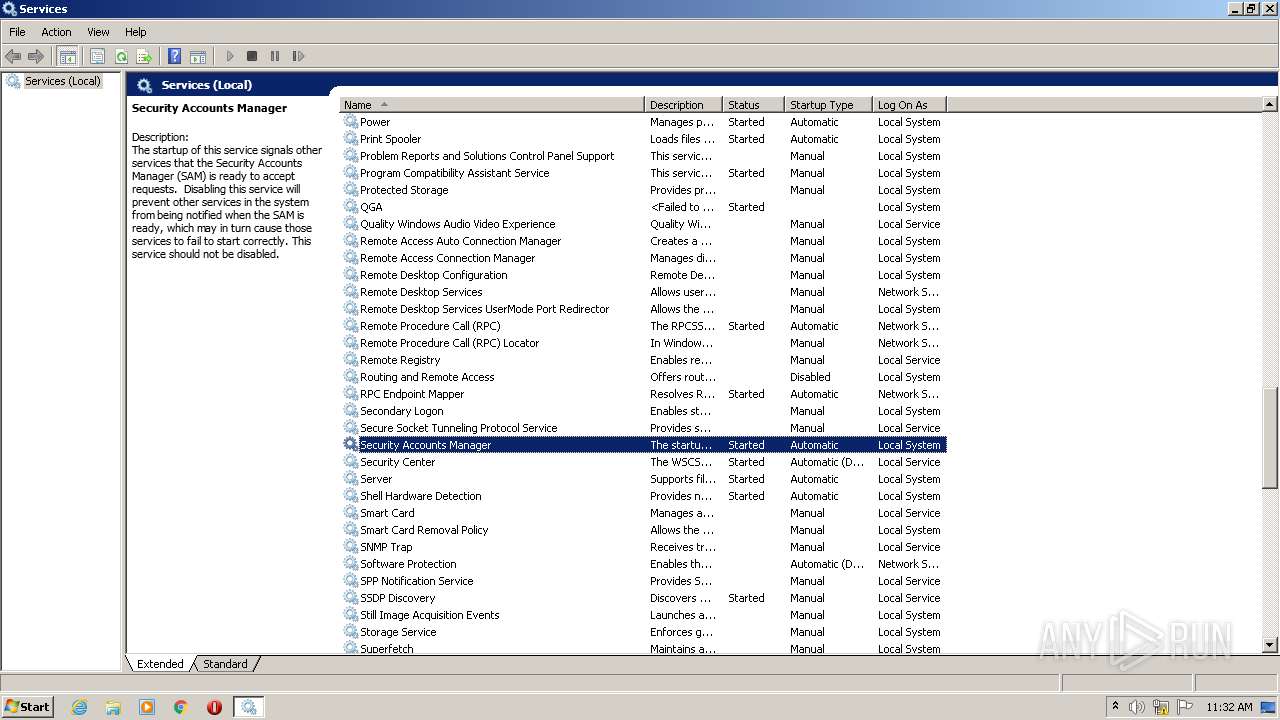This screenshot has height=720, width=1280.
Task: Sort by the Status column header
Action: [753, 105]
